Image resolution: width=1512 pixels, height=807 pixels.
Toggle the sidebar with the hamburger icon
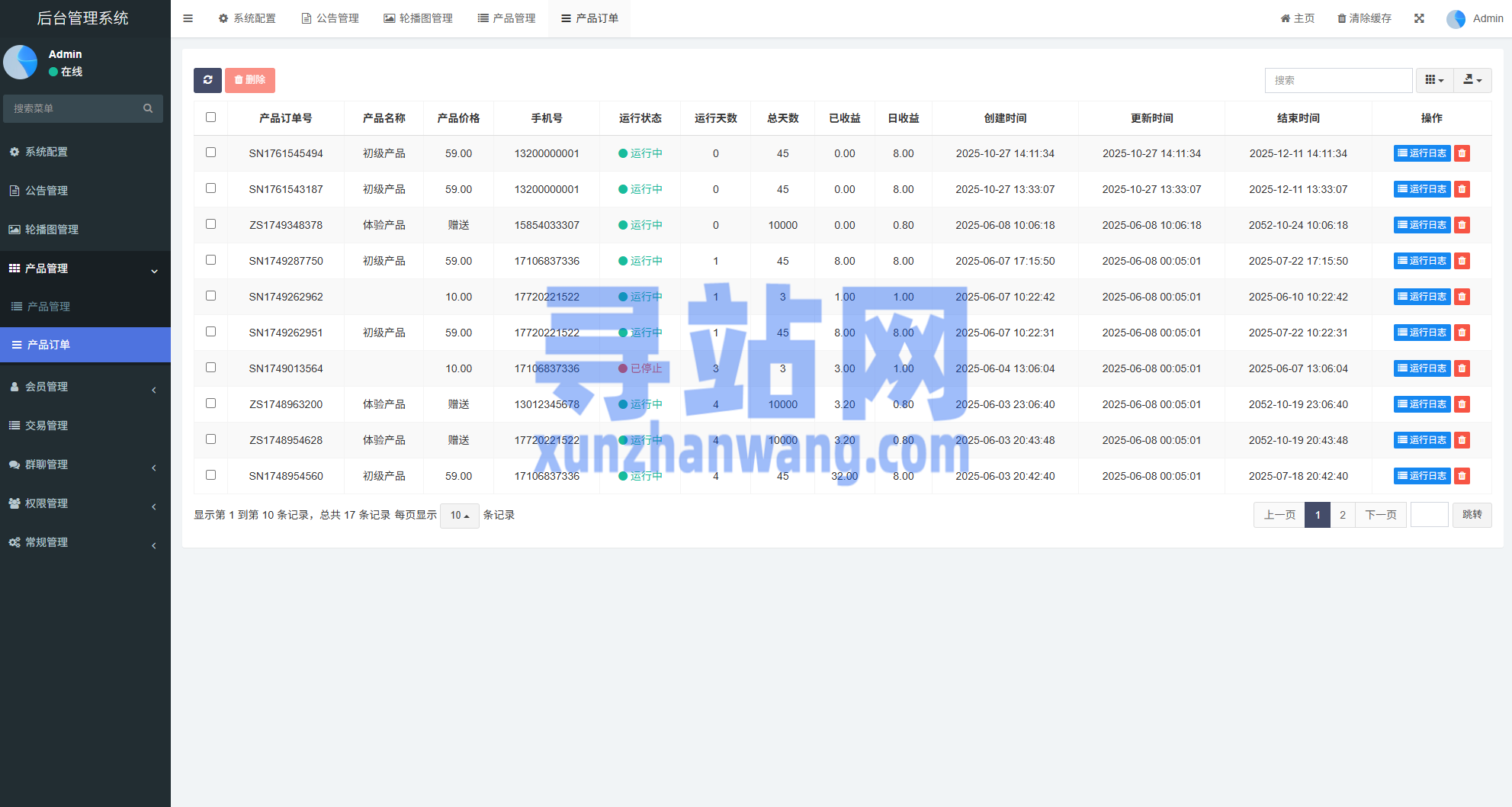click(x=188, y=18)
